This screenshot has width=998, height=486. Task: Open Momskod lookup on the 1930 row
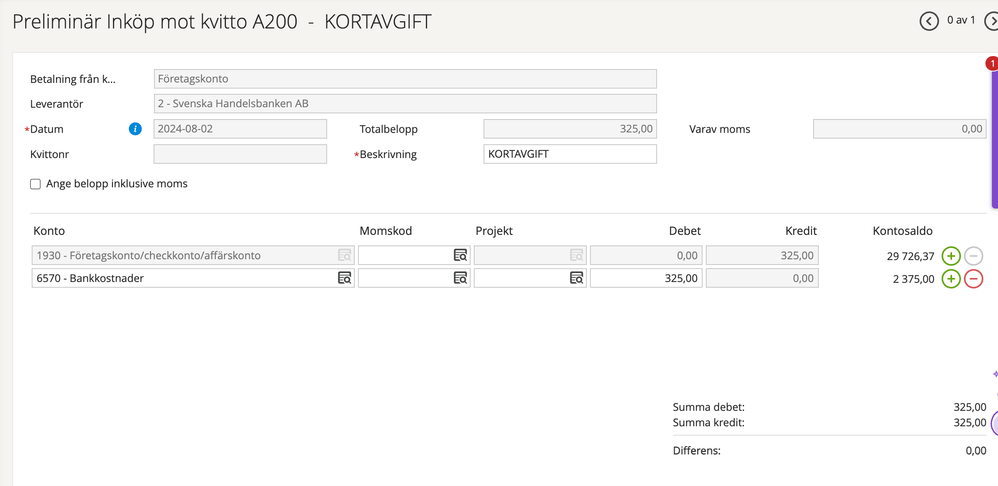pos(460,255)
